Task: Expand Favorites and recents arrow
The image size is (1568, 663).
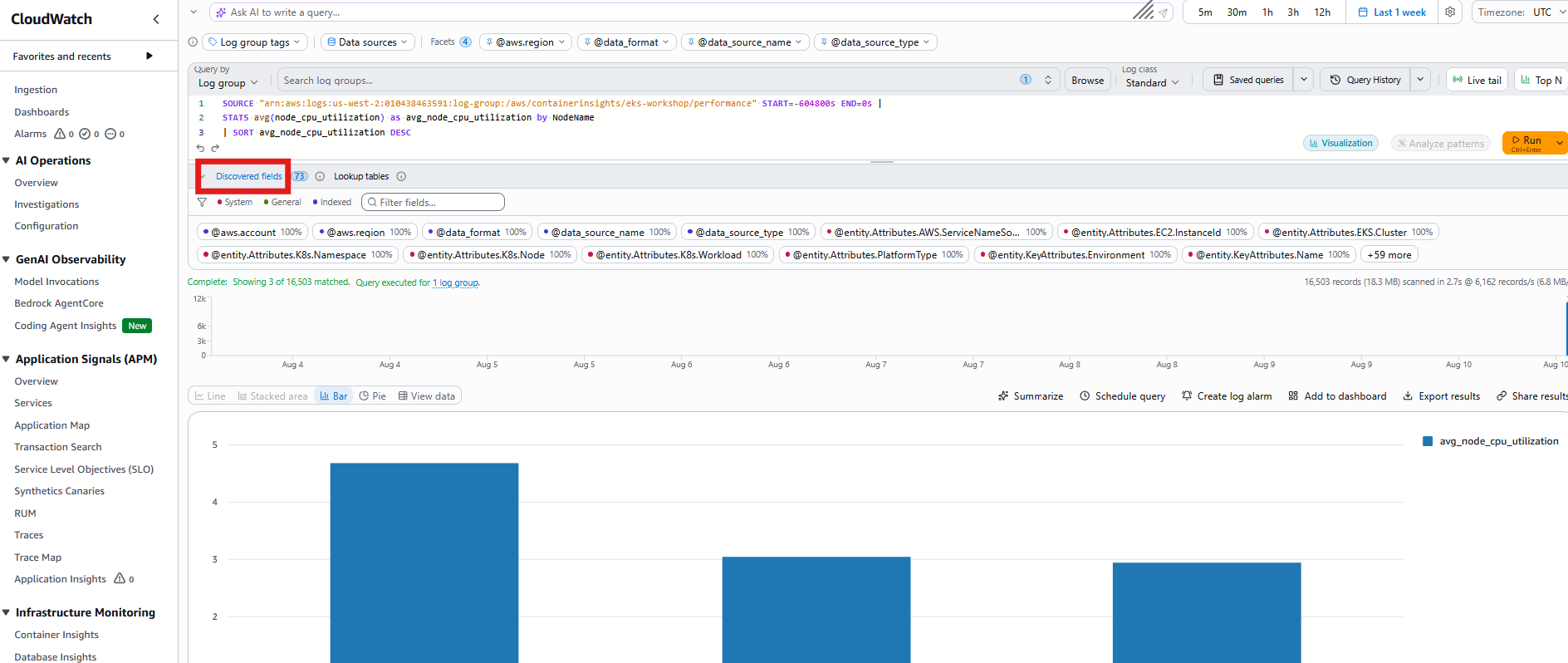Action: pyautogui.click(x=149, y=56)
